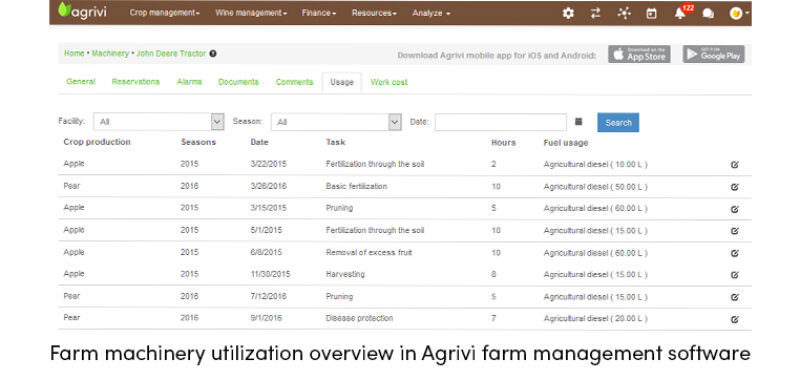Open the calendar icon in top navbar
800x380 pixels.
point(651,14)
